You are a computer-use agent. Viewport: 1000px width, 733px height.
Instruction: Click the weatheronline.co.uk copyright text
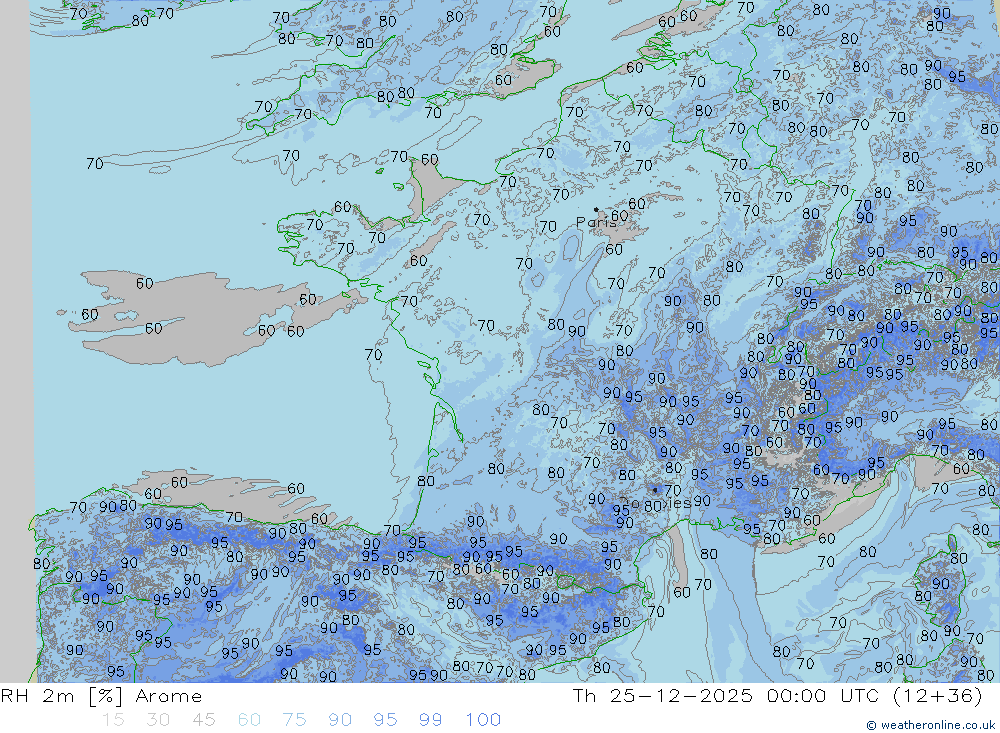pyautogui.click(x=930, y=725)
